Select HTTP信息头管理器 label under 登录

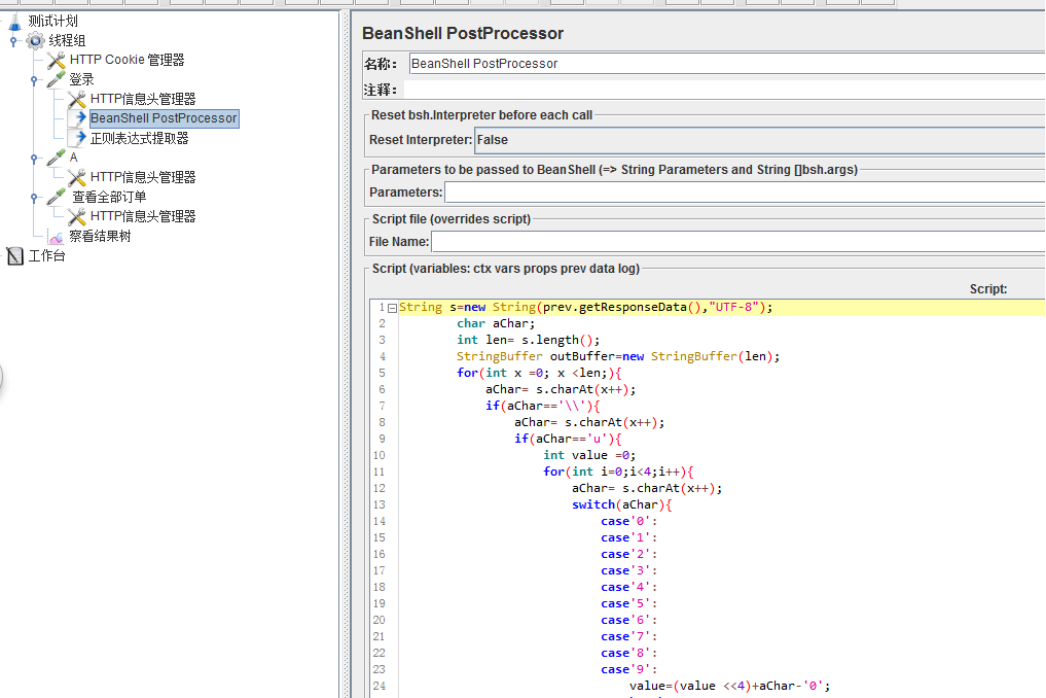143,99
